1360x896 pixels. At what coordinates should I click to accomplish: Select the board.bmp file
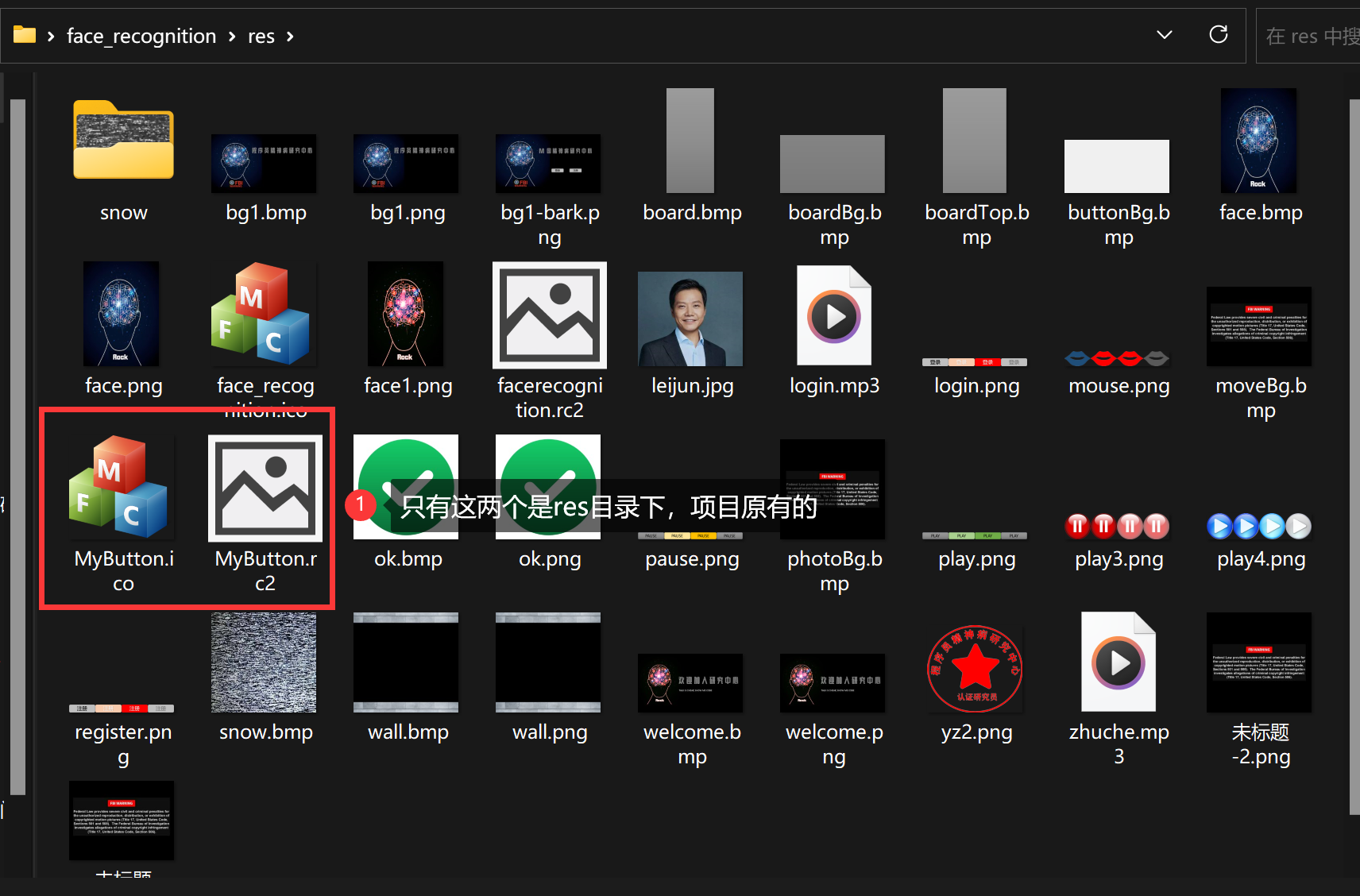pyautogui.click(x=690, y=141)
